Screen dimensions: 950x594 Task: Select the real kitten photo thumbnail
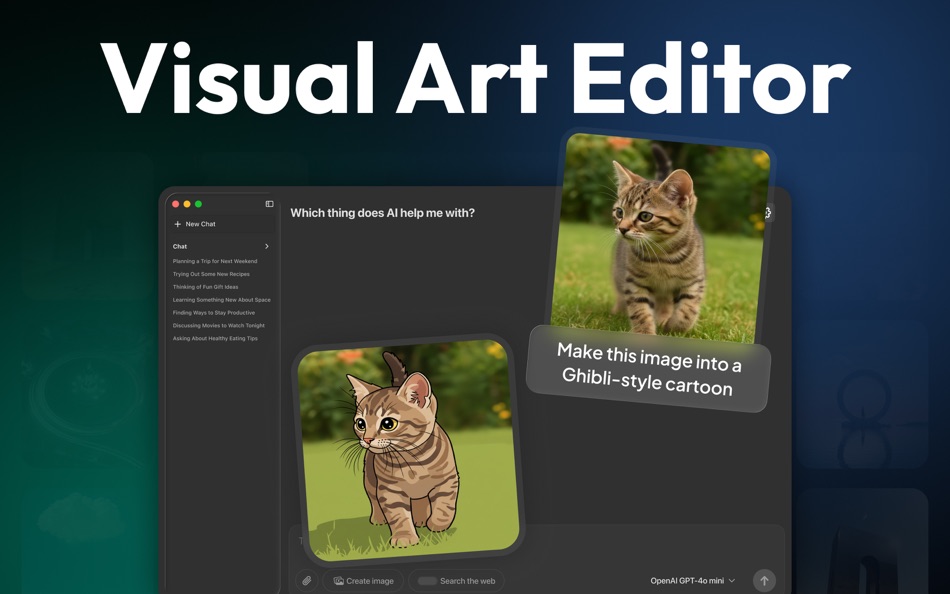coord(660,238)
